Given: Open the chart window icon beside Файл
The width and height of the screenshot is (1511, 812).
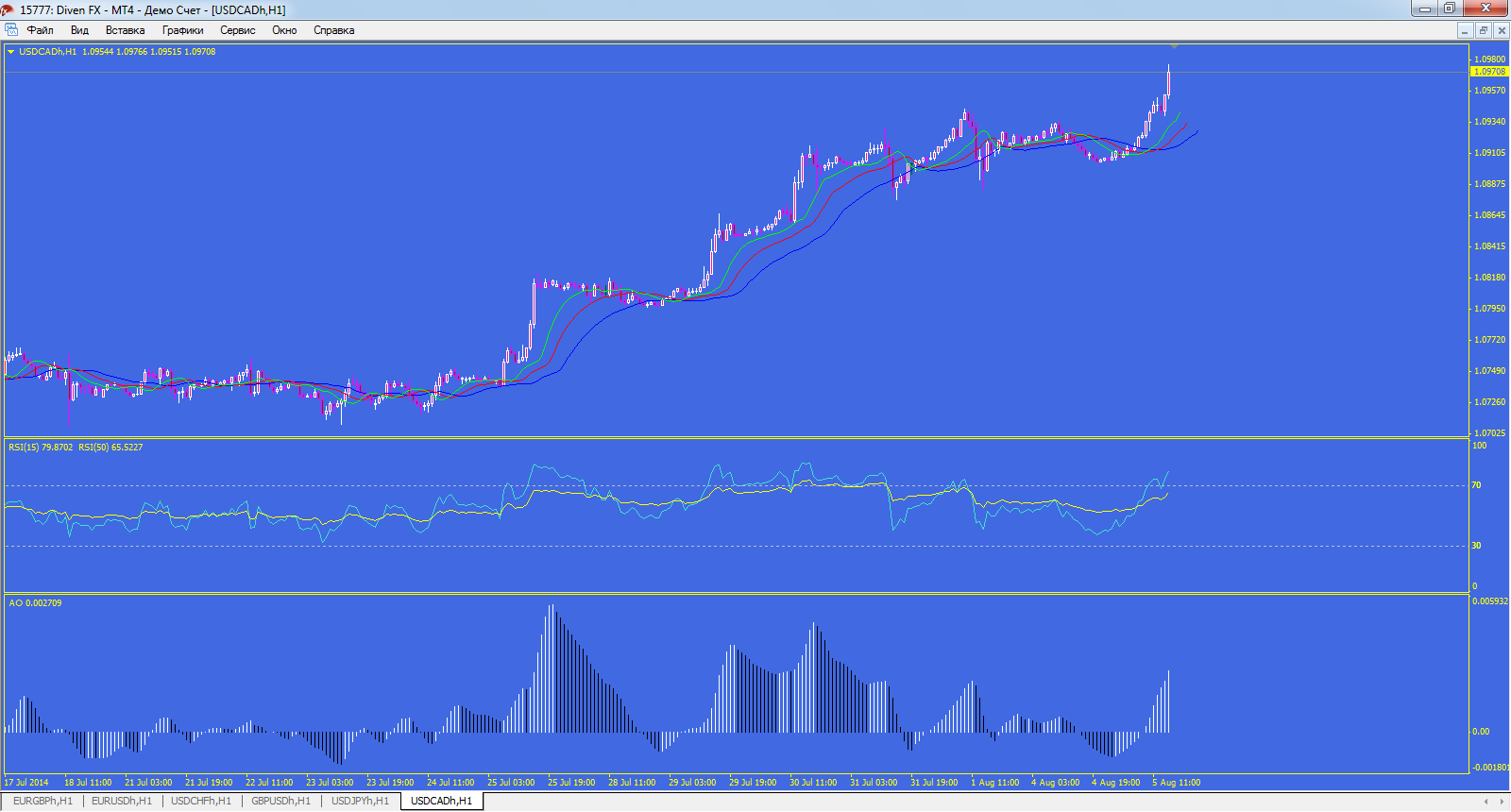Looking at the screenshot, I should tap(11, 30).
